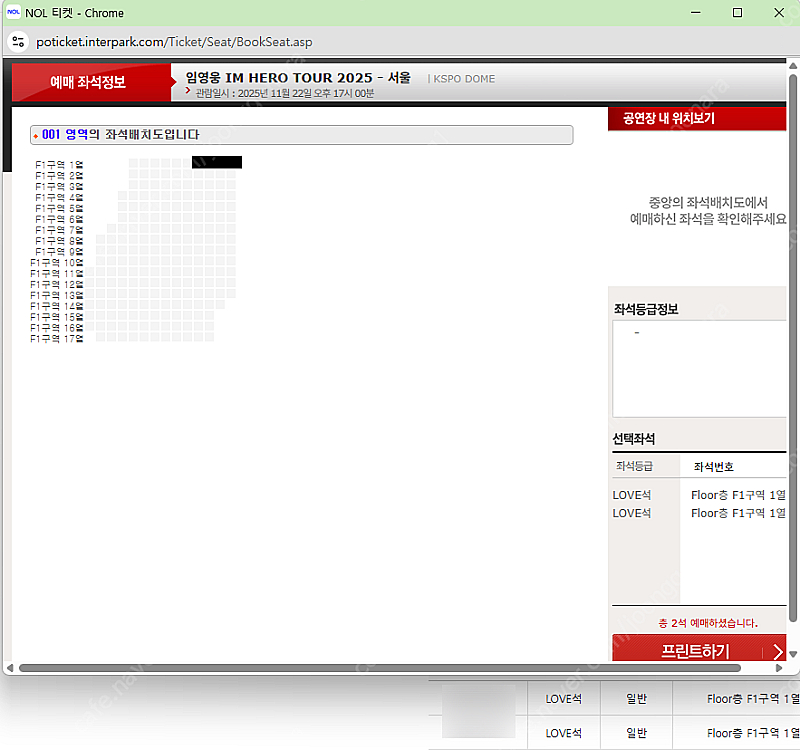Click the 프린트하기 print button

pos(699,649)
